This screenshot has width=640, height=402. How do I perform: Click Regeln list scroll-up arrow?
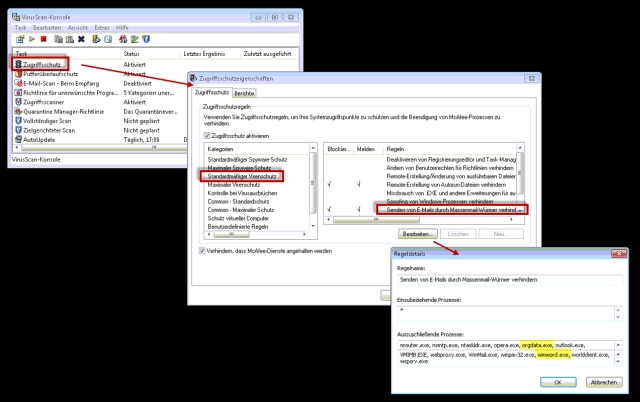[x=520, y=148]
